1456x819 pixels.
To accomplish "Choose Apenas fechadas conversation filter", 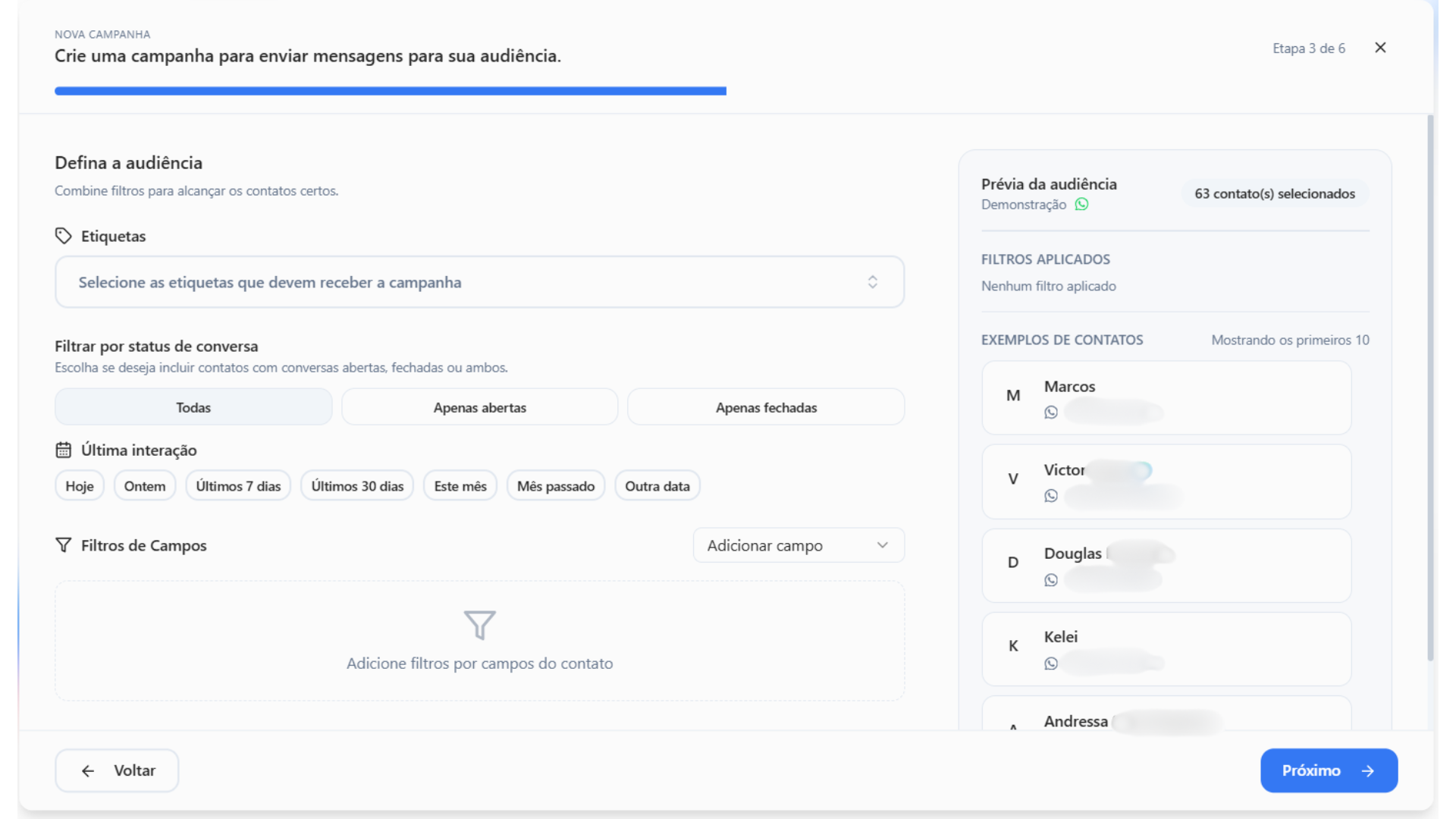I will (766, 407).
